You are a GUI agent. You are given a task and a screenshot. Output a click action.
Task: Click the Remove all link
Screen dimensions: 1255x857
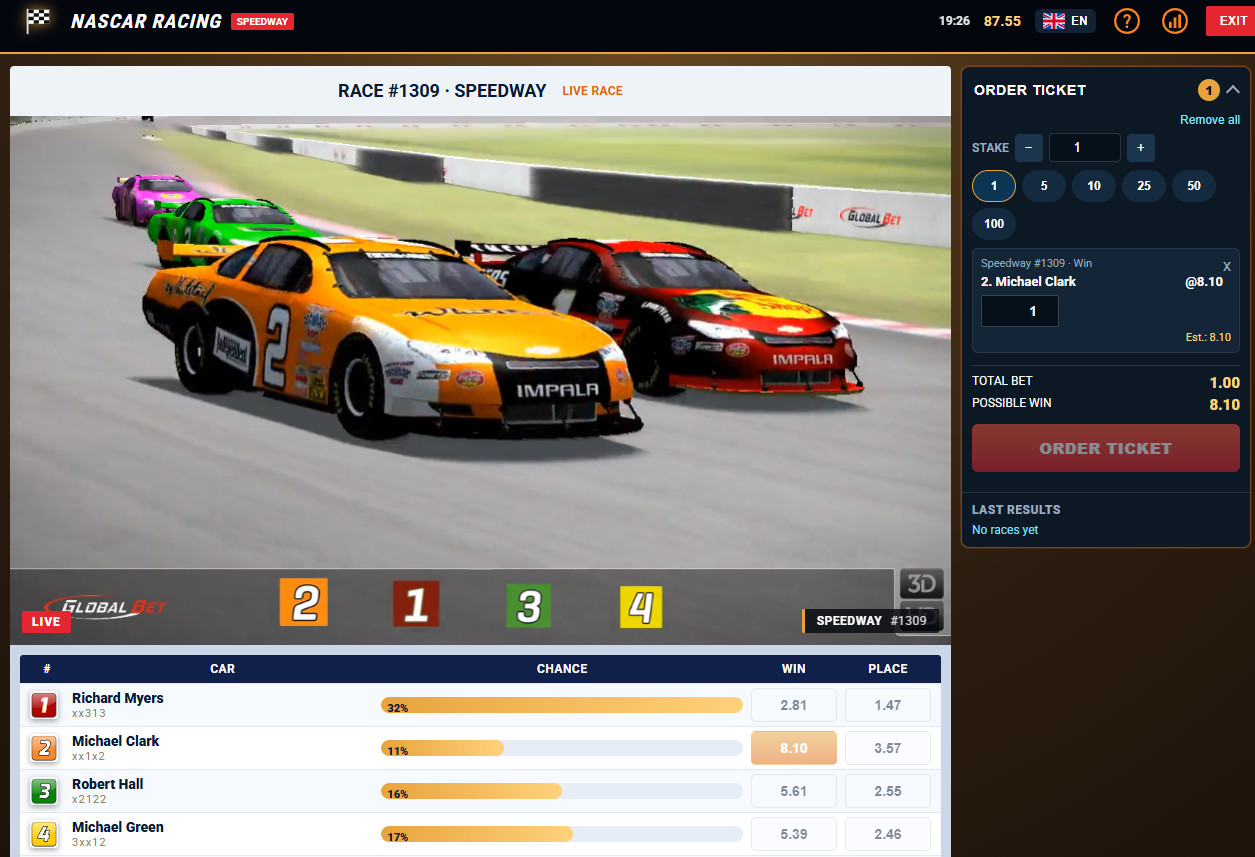pyautogui.click(x=1210, y=120)
